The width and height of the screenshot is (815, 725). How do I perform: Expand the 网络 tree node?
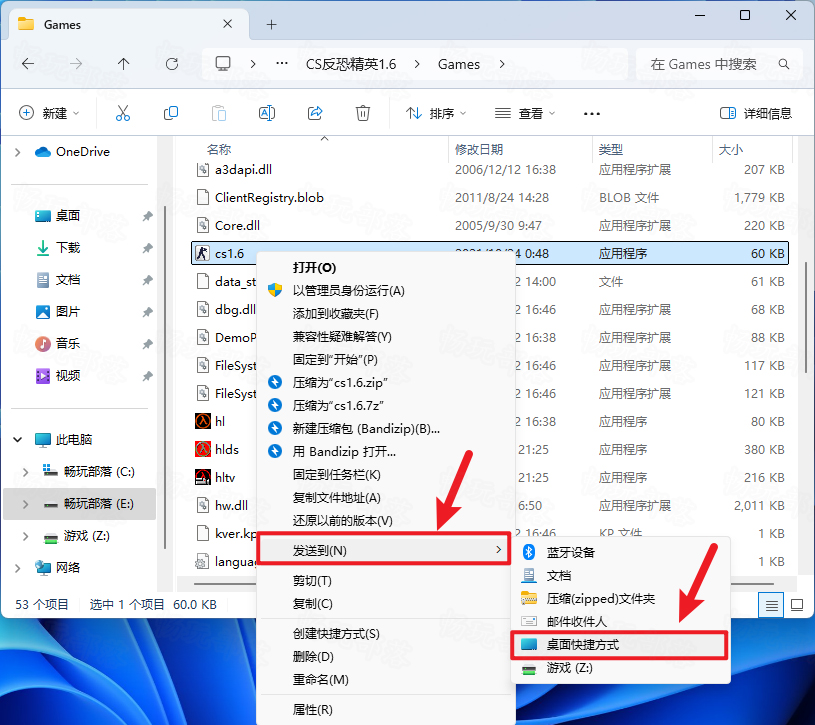pos(18,568)
